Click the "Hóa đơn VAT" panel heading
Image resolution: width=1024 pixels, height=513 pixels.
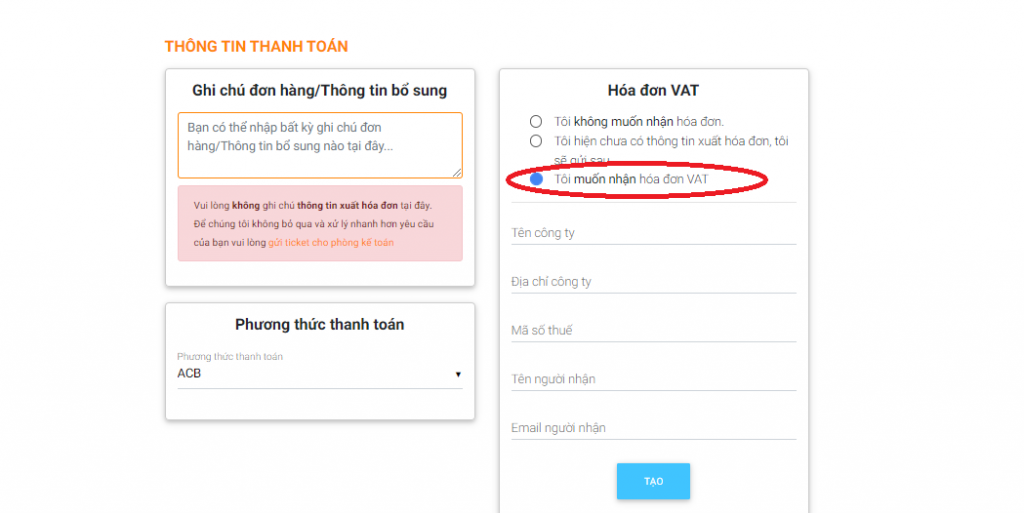click(x=653, y=90)
